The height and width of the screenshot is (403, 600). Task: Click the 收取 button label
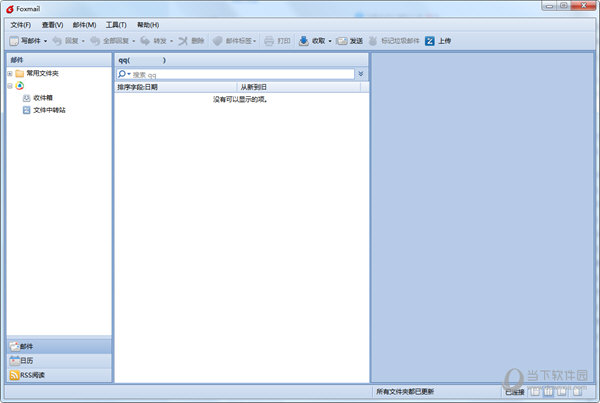(318, 41)
